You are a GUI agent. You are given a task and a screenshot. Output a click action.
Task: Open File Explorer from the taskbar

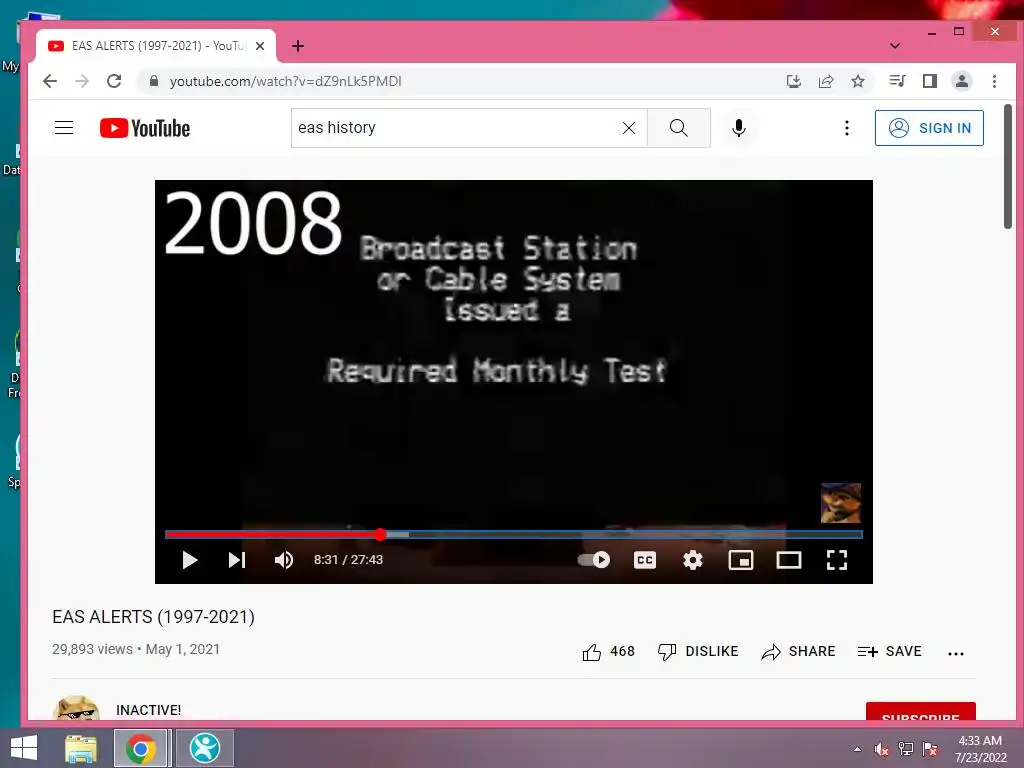tap(81, 748)
